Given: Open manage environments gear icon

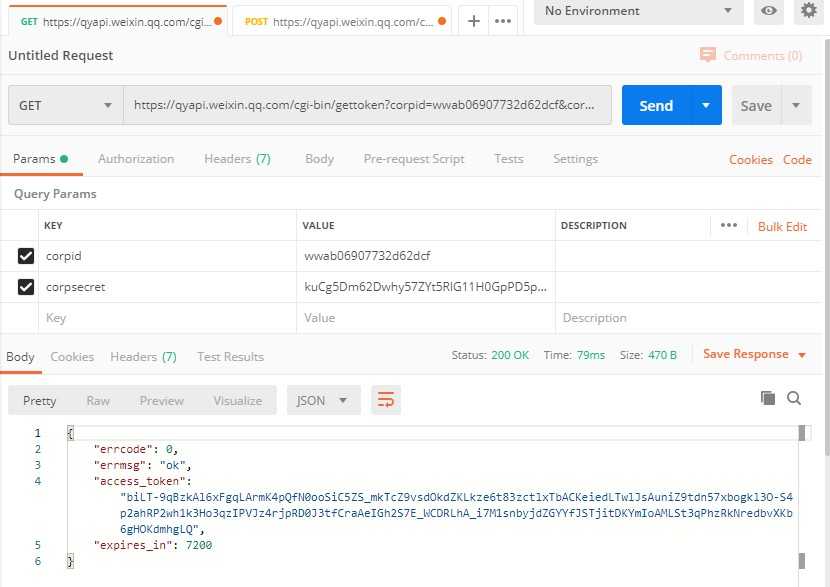Looking at the screenshot, I should coord(808,11).
